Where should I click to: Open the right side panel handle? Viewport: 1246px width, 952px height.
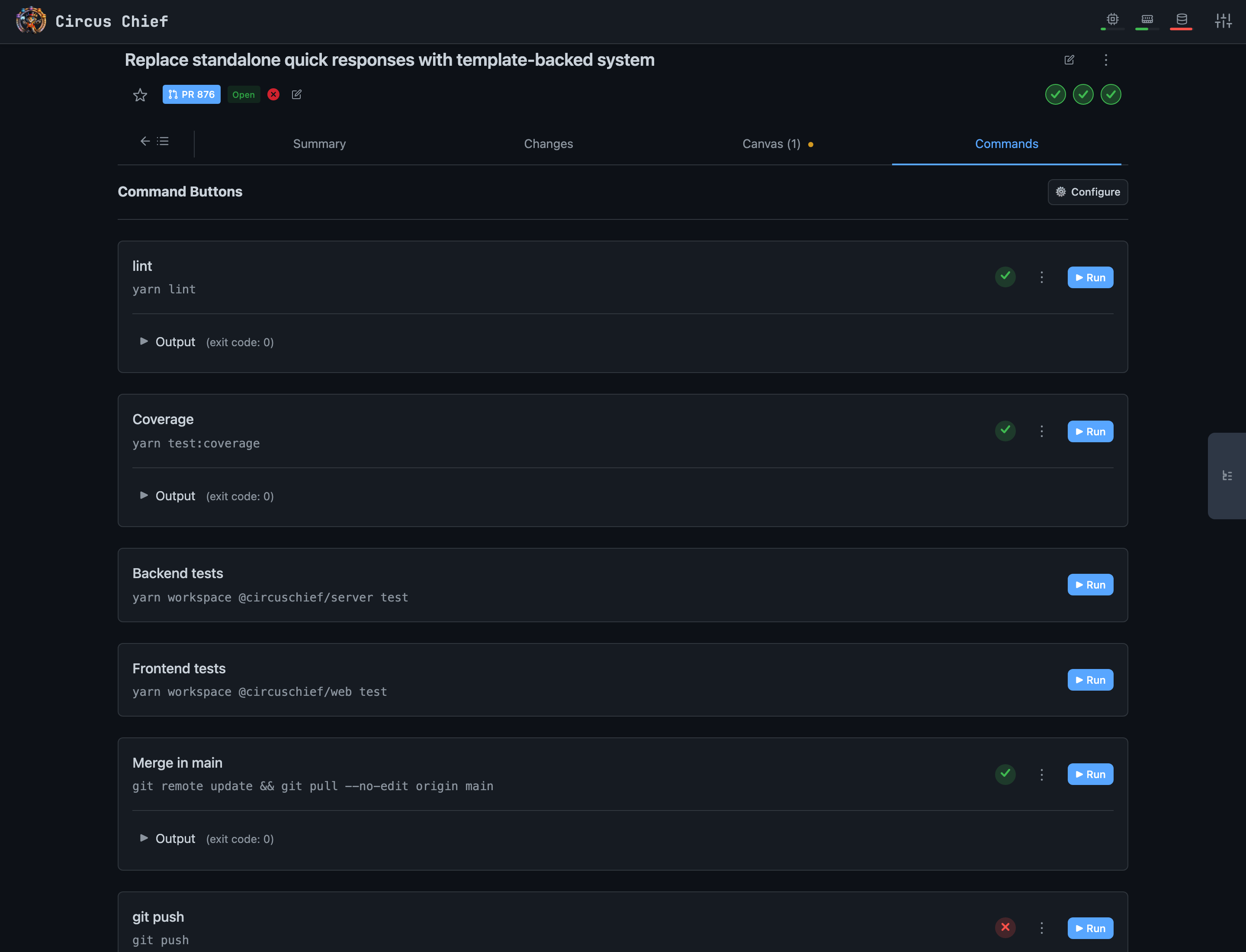pyautogui.click(x=1227, y=476)
